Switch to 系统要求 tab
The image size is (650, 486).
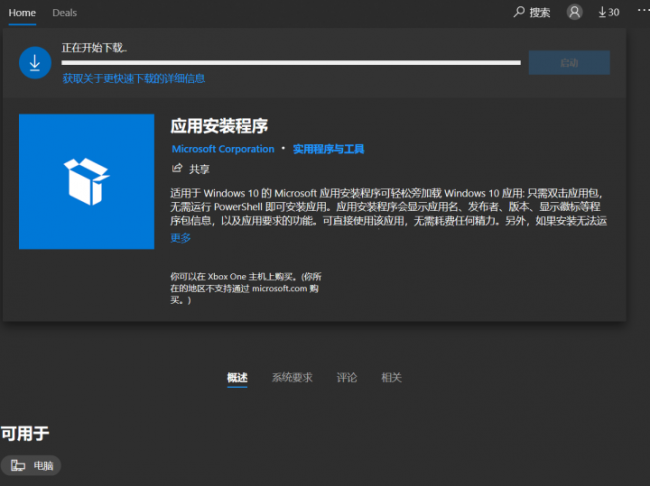[292, 377]
